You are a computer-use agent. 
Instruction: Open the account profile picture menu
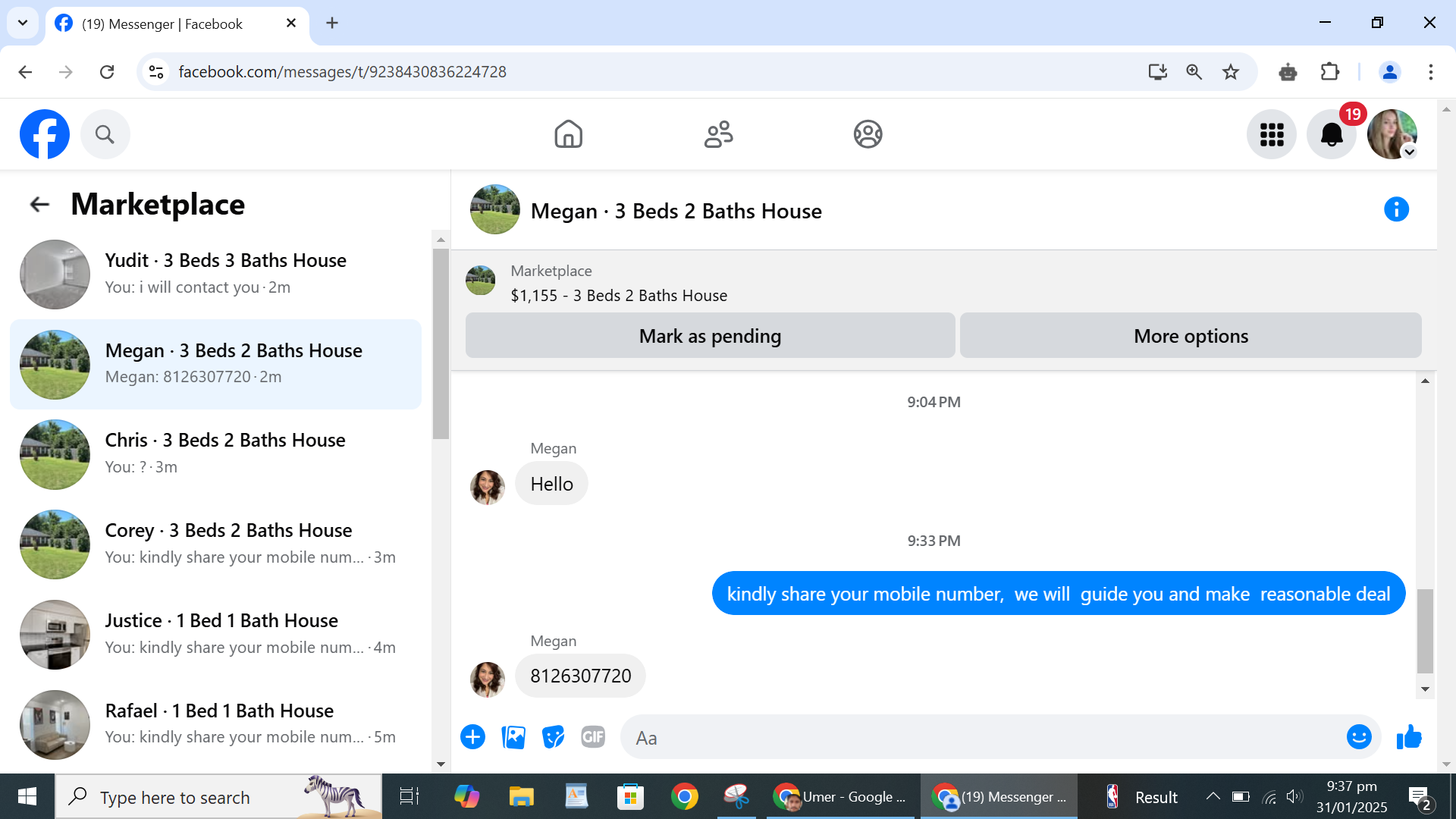(x=1392, y=134)
